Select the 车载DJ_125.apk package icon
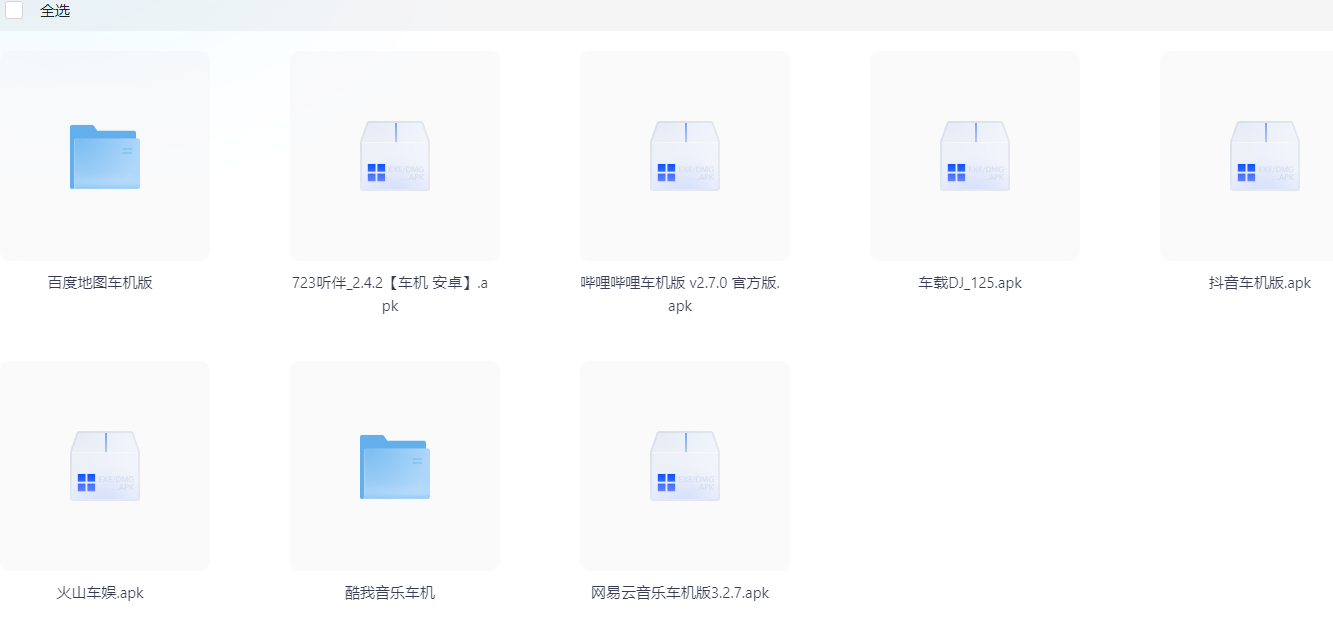 point(975,156)
